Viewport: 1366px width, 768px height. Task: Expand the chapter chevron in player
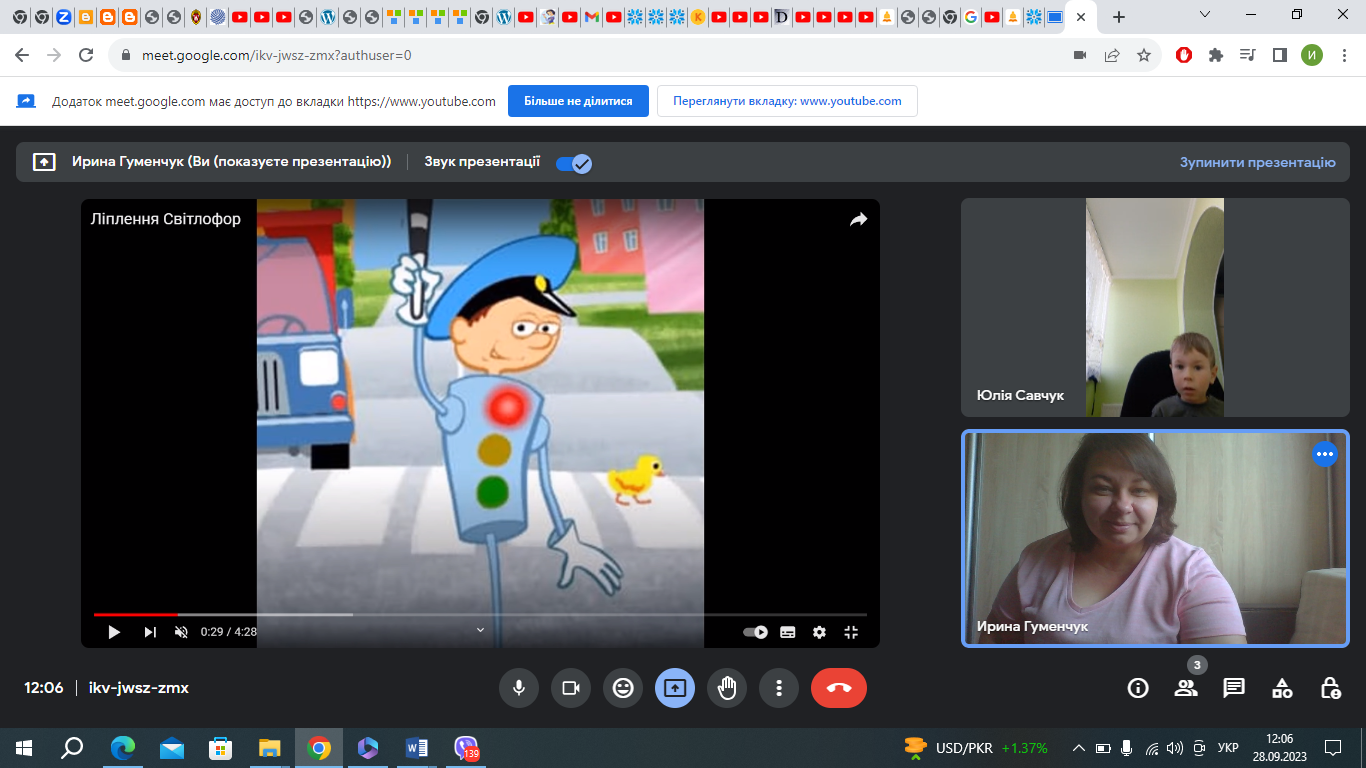coord(480,630)
